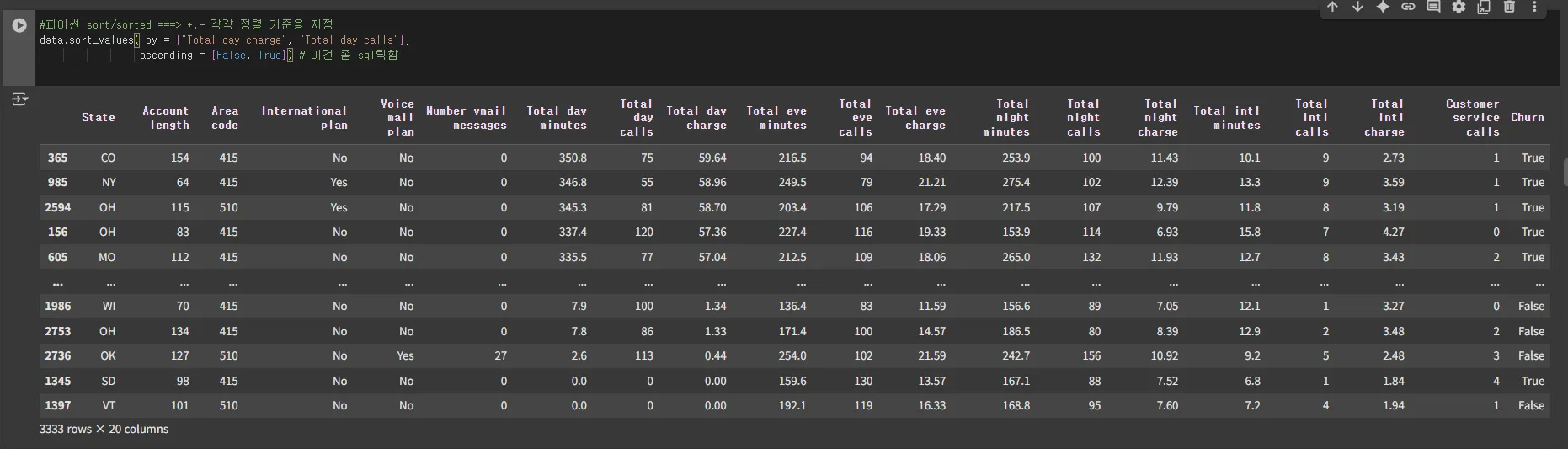
Task: Click the "Total intl charge" header
Action: pos(1384,118)
